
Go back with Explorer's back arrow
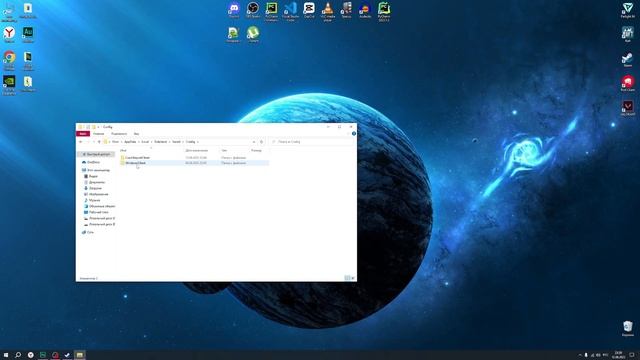pyautogui.click(x=81, y=142)
